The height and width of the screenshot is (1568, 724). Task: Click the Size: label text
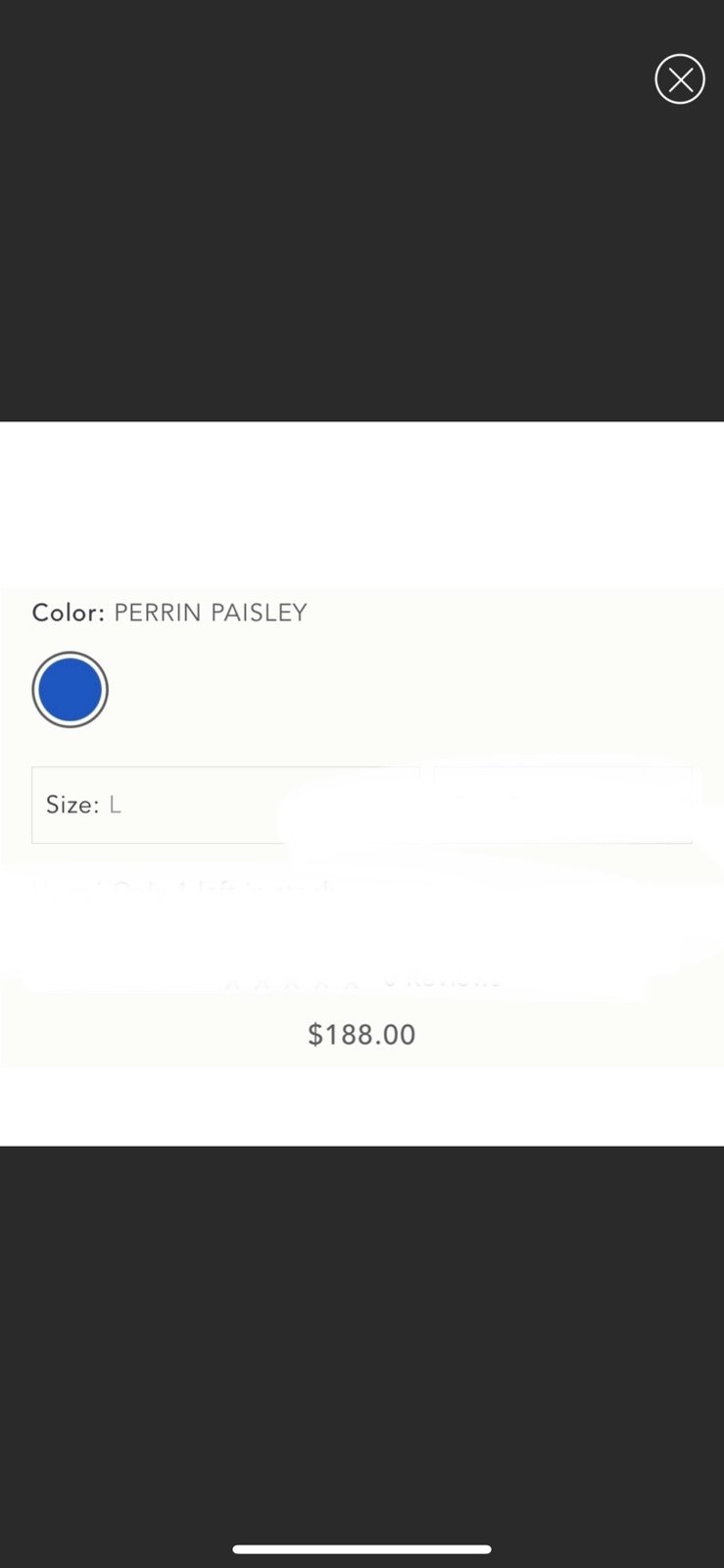coord(72,805)
